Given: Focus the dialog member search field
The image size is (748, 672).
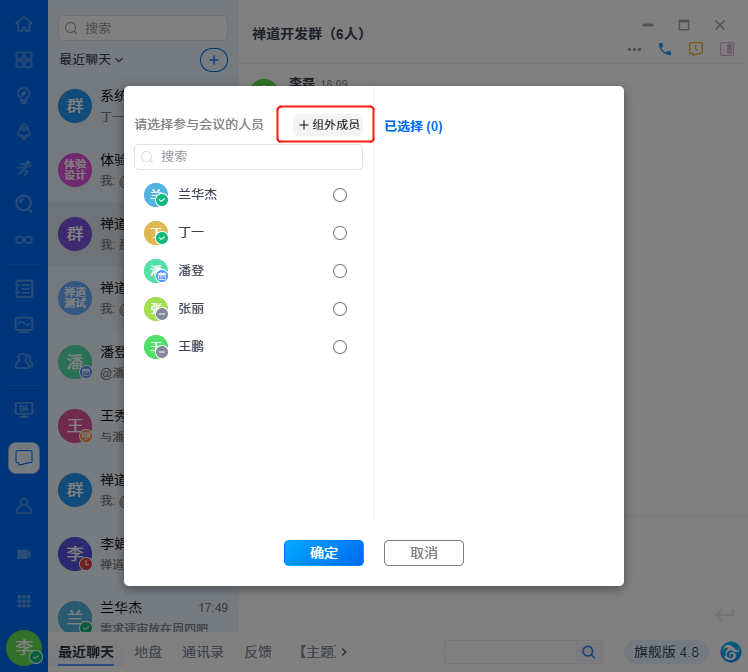Looking at the screenshot, I should 249,157.
